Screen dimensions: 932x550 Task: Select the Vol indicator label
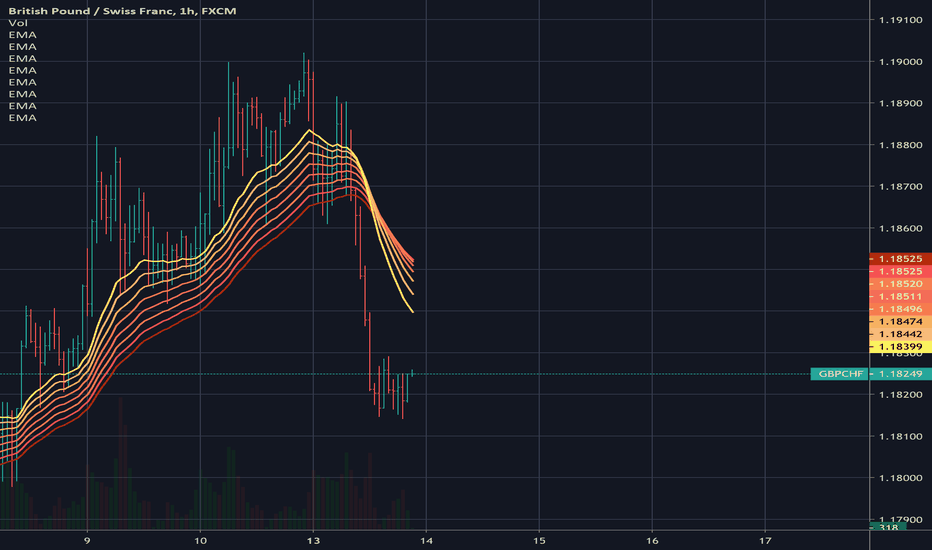pyautogui.click(x=18, y=23)
